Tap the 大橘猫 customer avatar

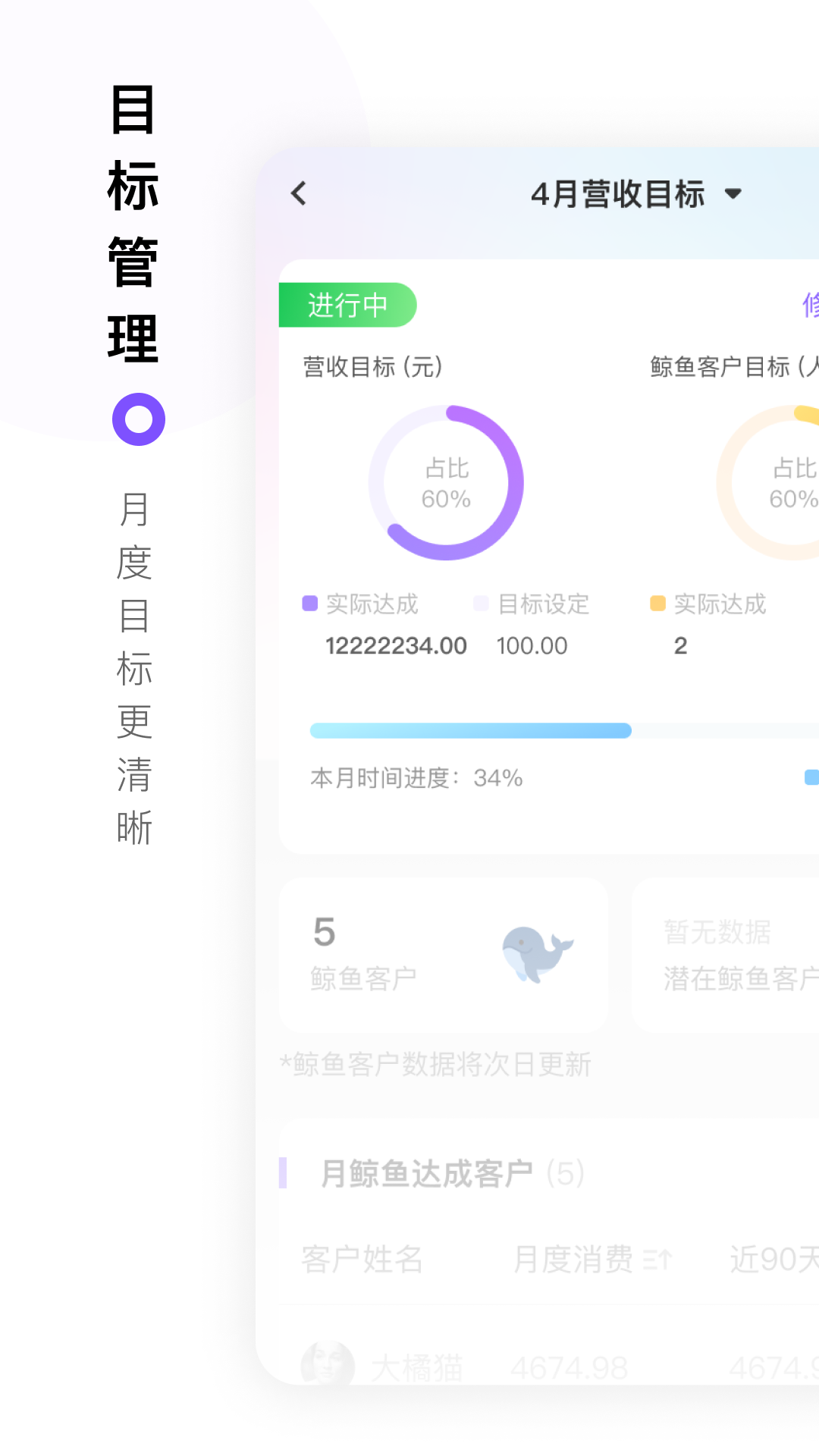tap(328, 1367)
